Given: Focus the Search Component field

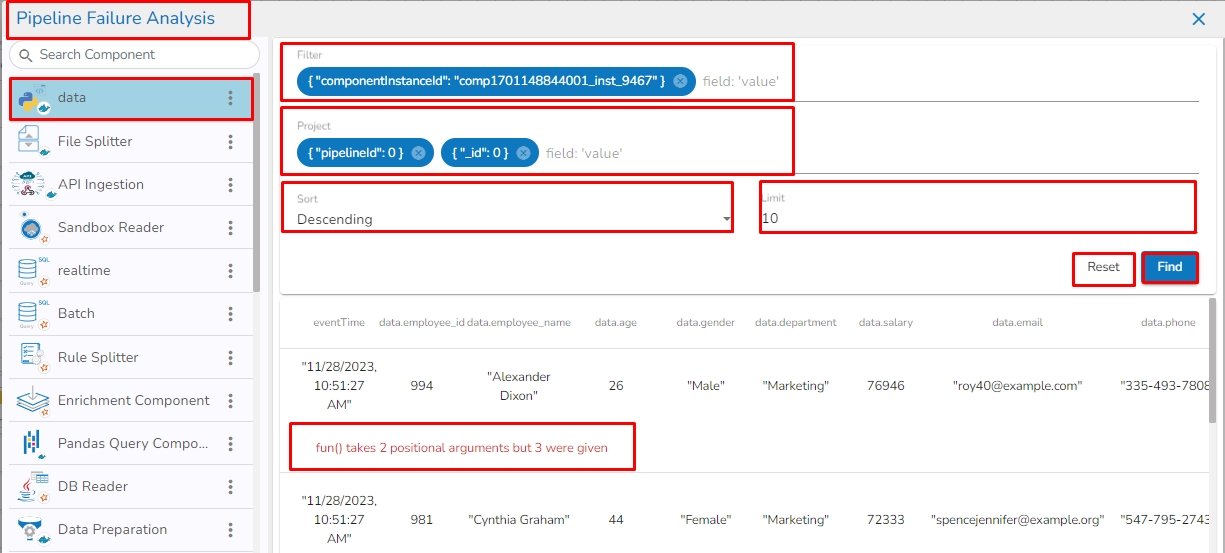Looking at the screenshot, I should pyautogui.click(x=134, y=55).
